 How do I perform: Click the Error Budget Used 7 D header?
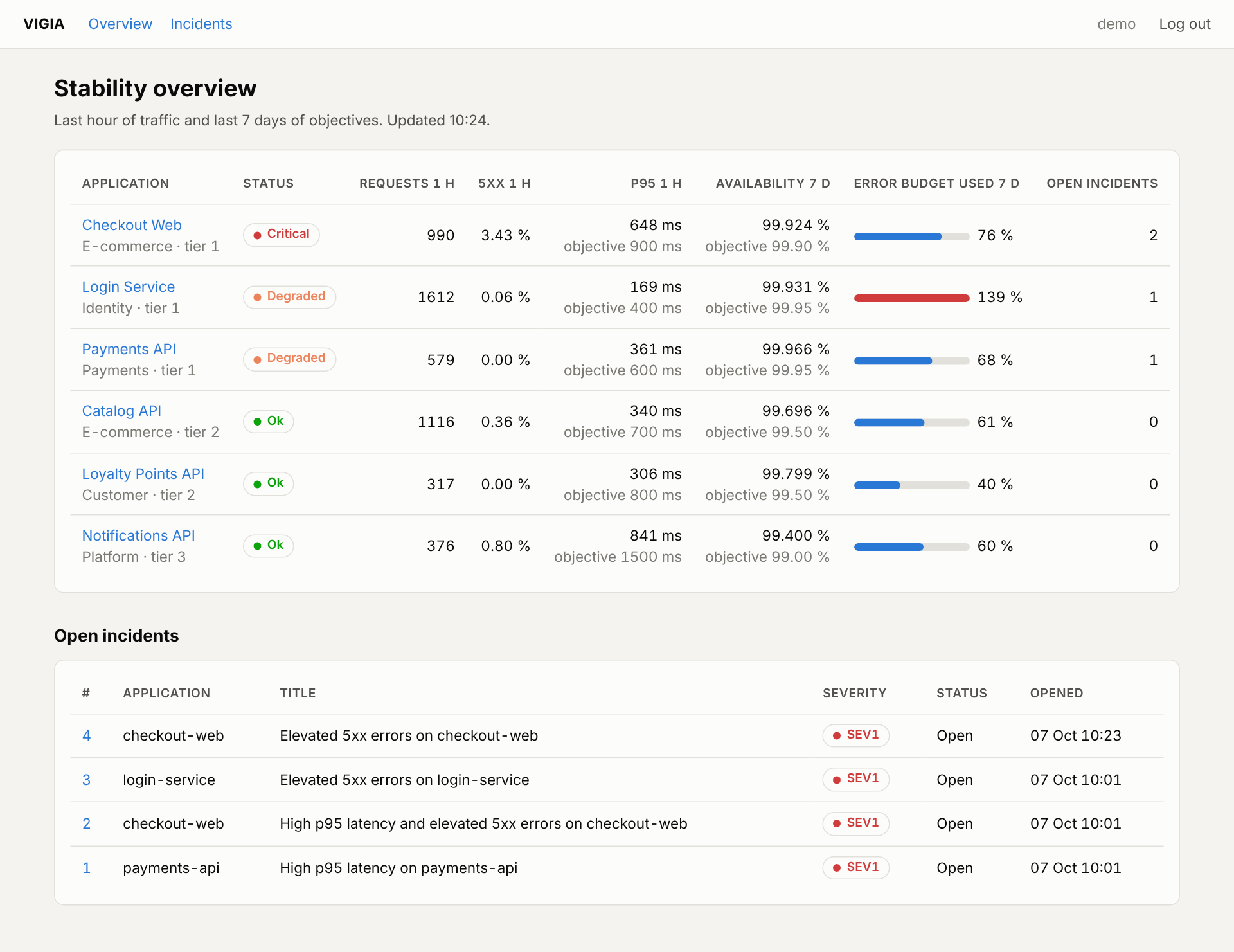point(936,183)
